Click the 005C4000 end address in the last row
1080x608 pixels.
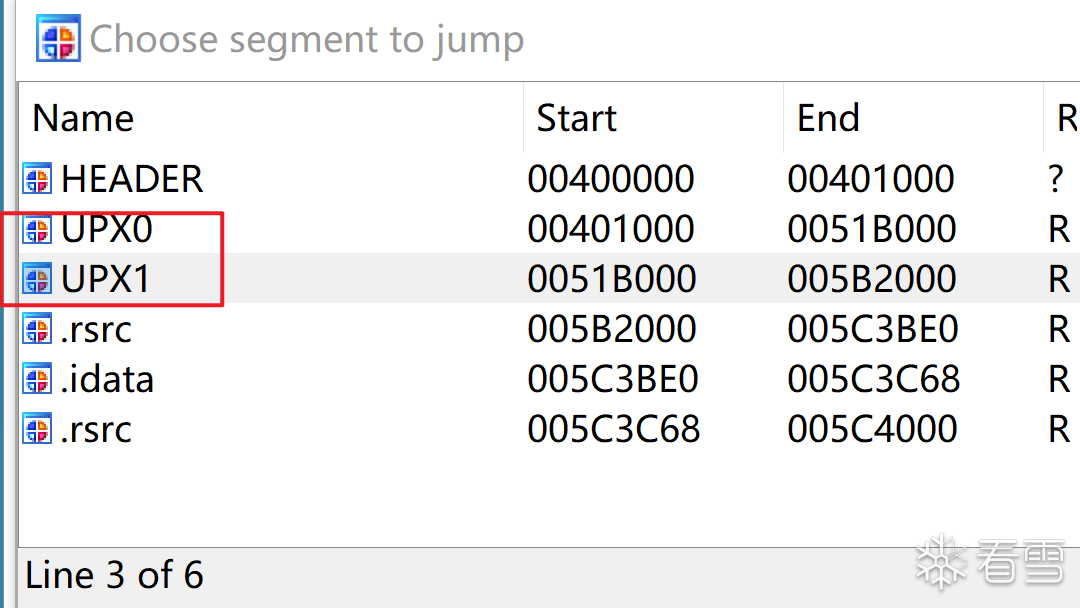pos(872,430)
